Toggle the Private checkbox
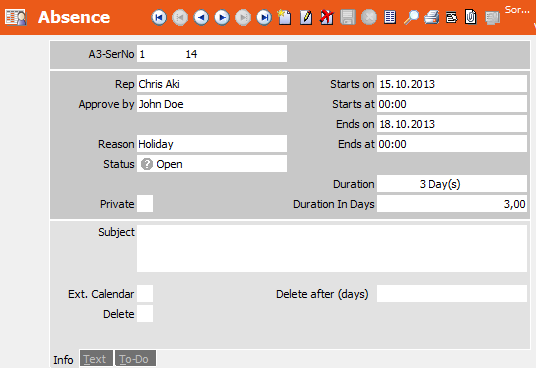 (145, 204)
